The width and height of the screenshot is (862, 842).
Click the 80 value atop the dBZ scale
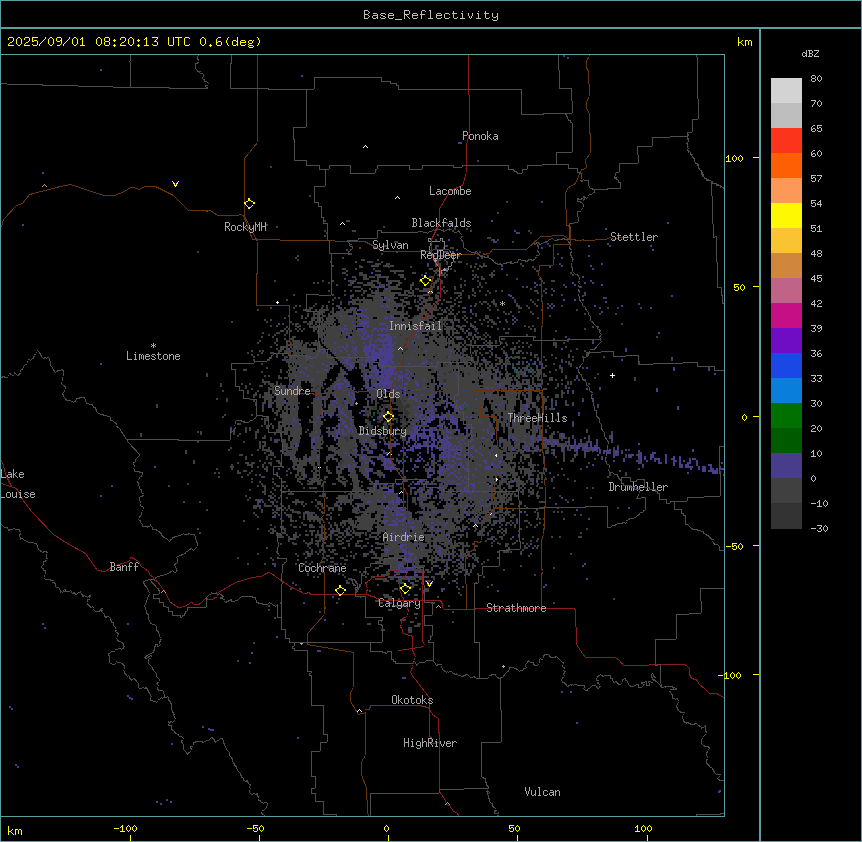click(816, 79)
